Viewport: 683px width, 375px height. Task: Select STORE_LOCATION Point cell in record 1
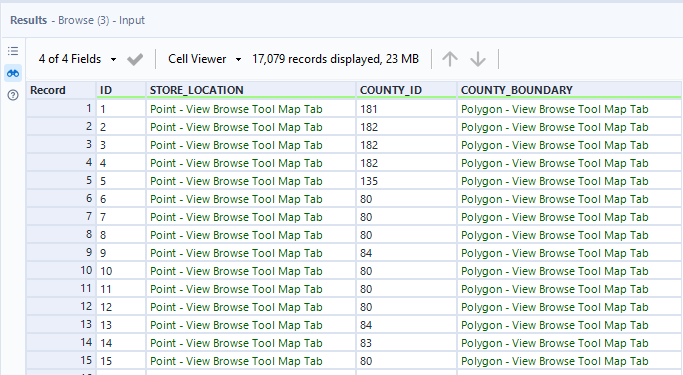pos(251,109)
